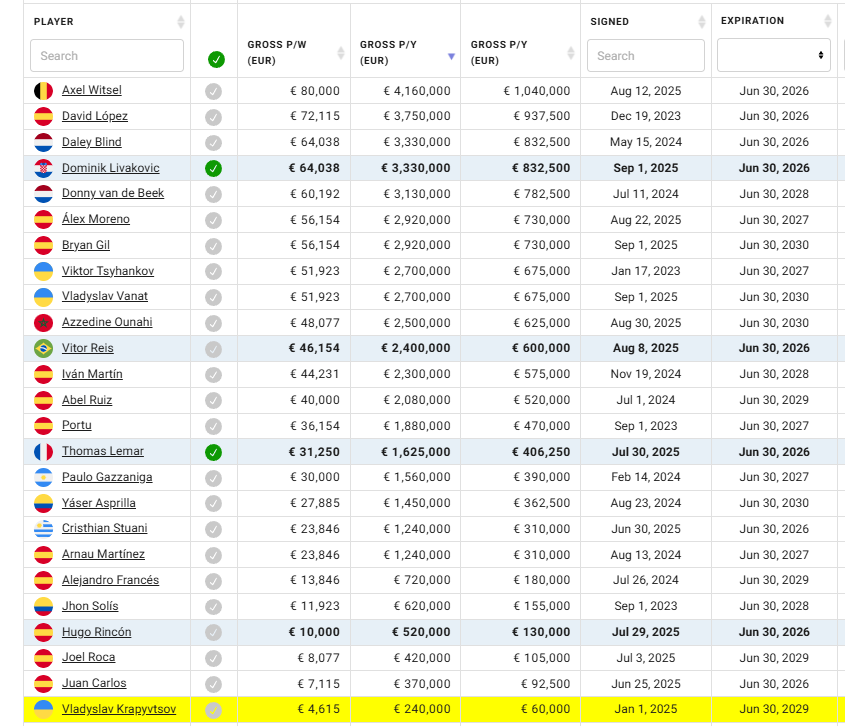845x726 pixels.
Task: Open the Expiration filter dropdown
Action: (773, 55)
